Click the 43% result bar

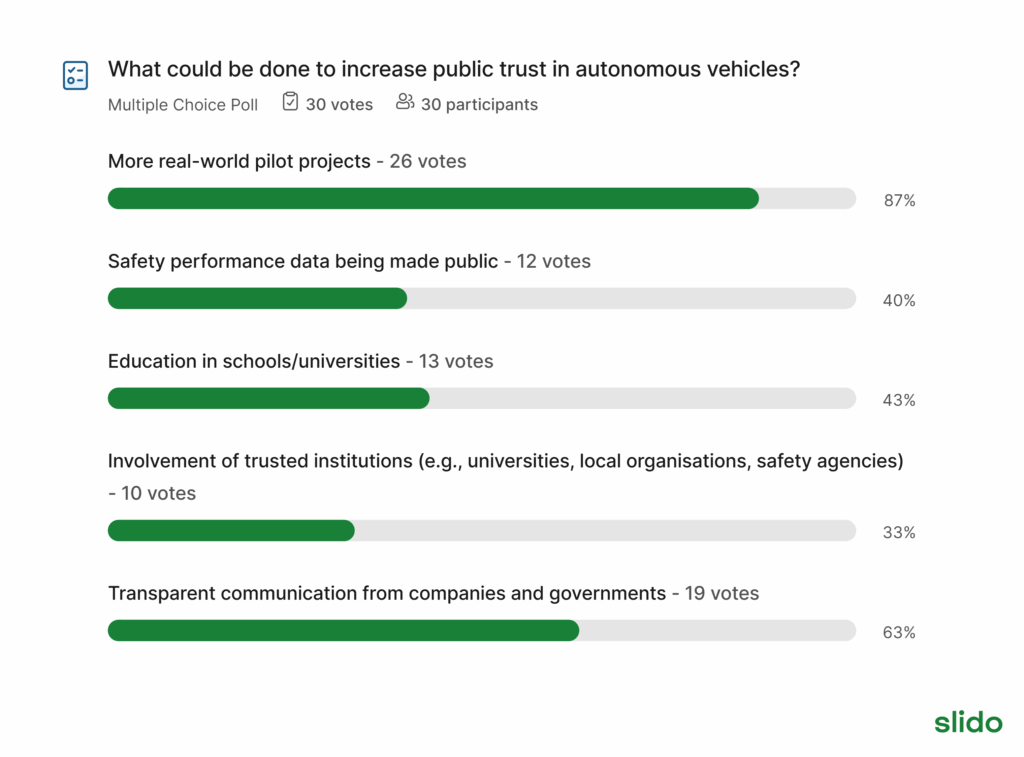[x=481, y=399]
